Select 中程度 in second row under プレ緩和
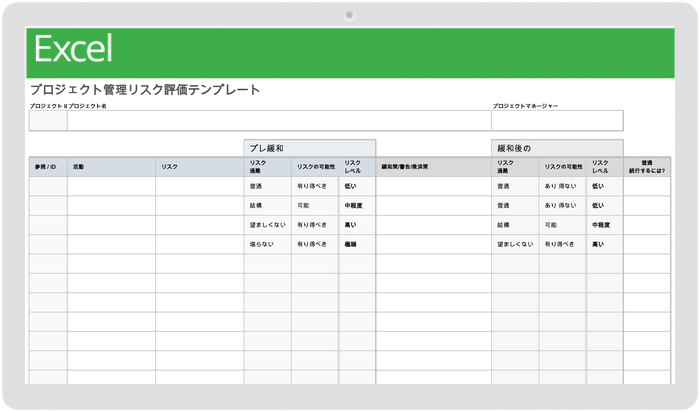 [x=357, y=206]
